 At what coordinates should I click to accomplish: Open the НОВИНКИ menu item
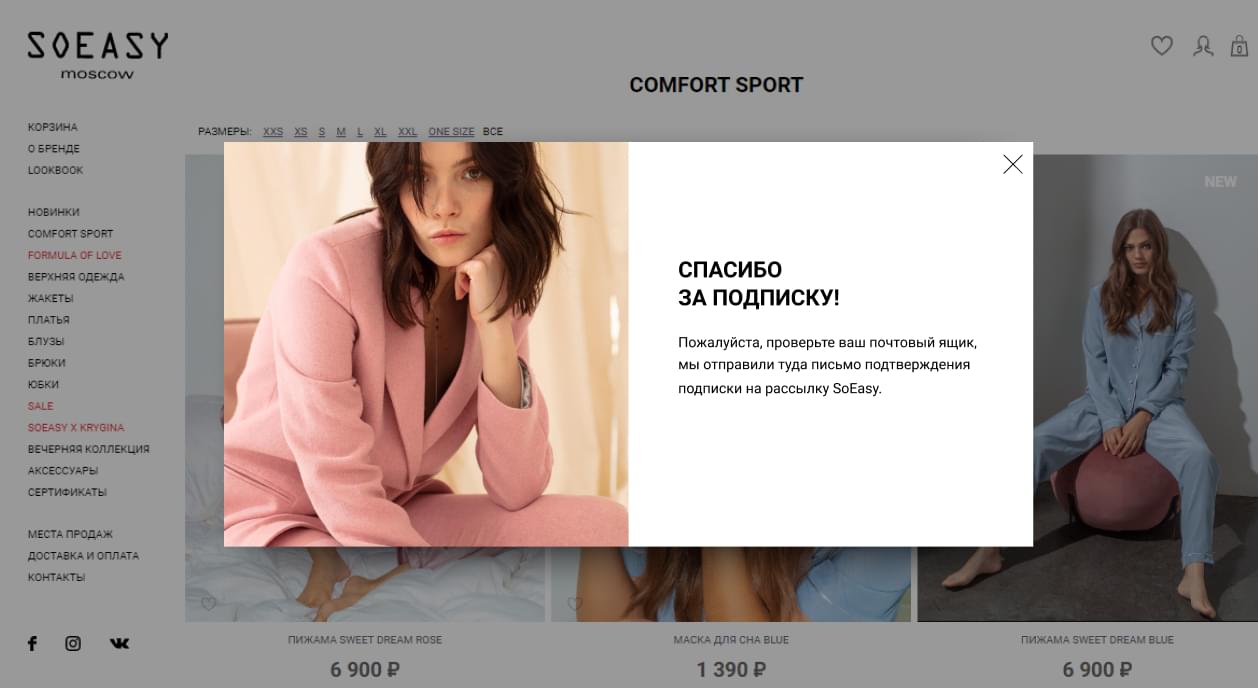click(54, 213)
